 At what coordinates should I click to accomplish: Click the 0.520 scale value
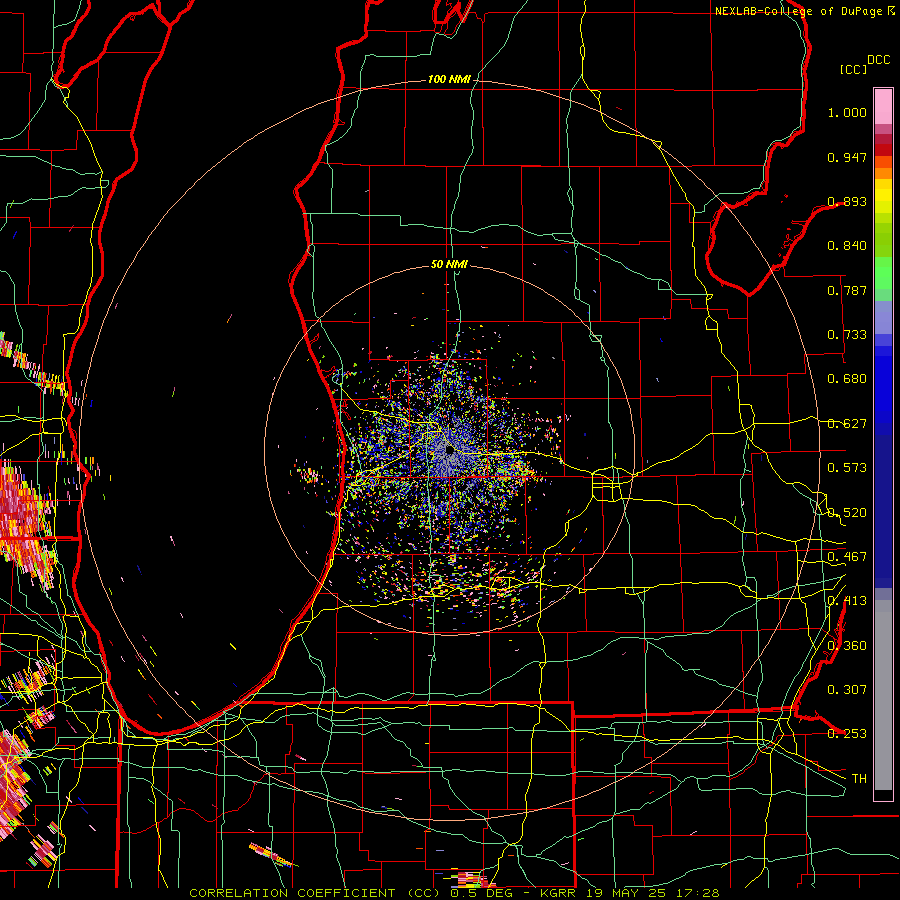coord(847,513)
